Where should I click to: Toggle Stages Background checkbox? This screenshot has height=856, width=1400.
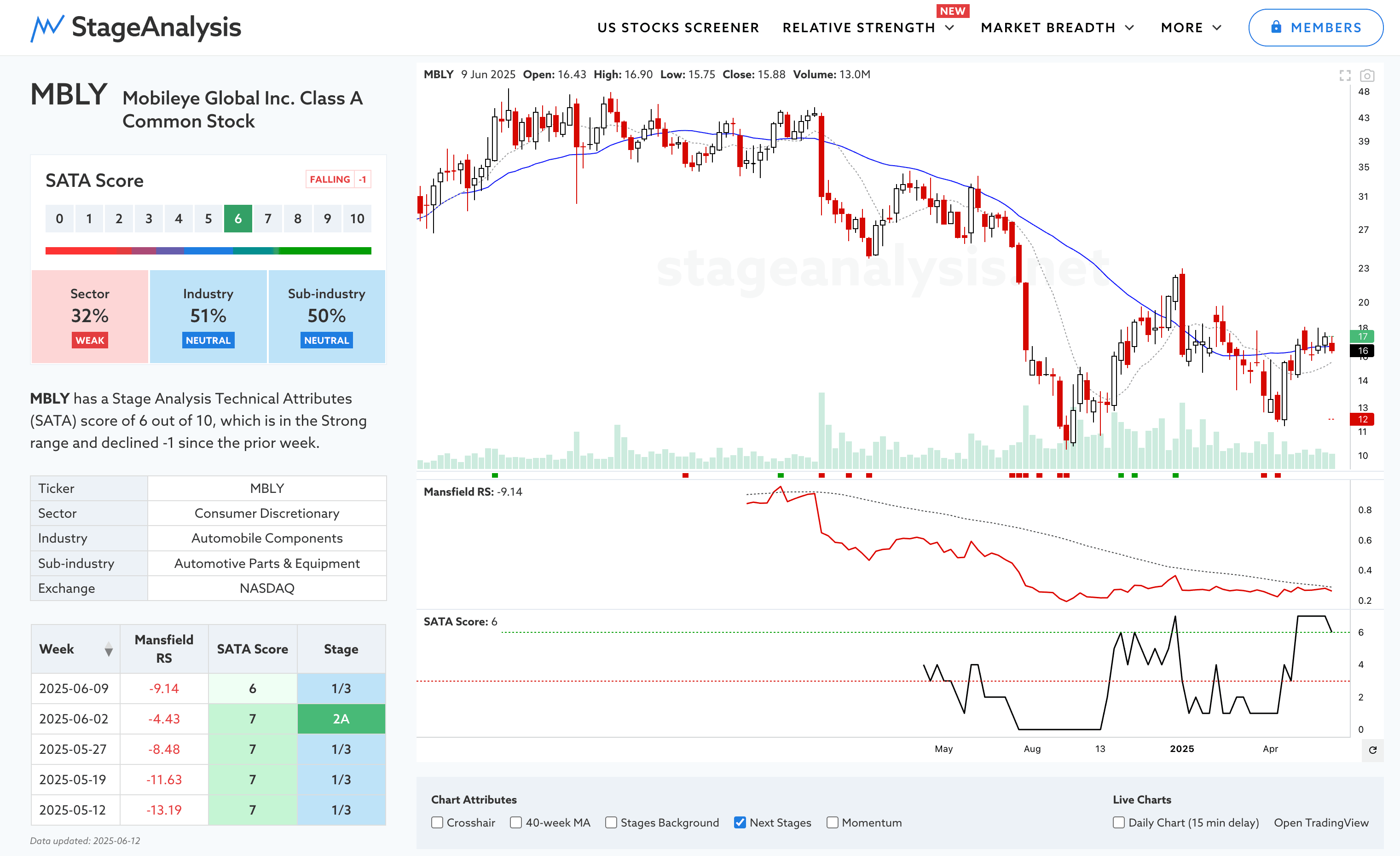(x=611, y=822)
